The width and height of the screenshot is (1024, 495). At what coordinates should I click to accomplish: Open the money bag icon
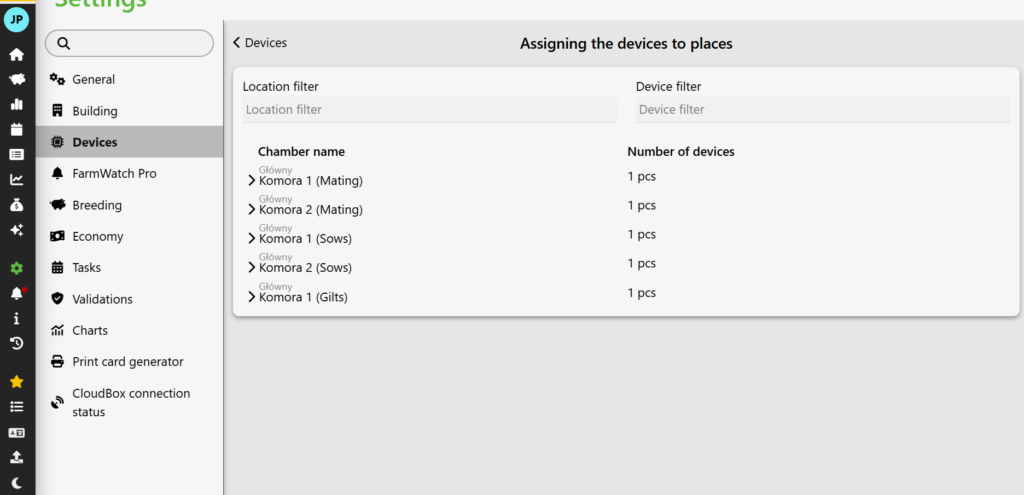(x=16, y=205)
